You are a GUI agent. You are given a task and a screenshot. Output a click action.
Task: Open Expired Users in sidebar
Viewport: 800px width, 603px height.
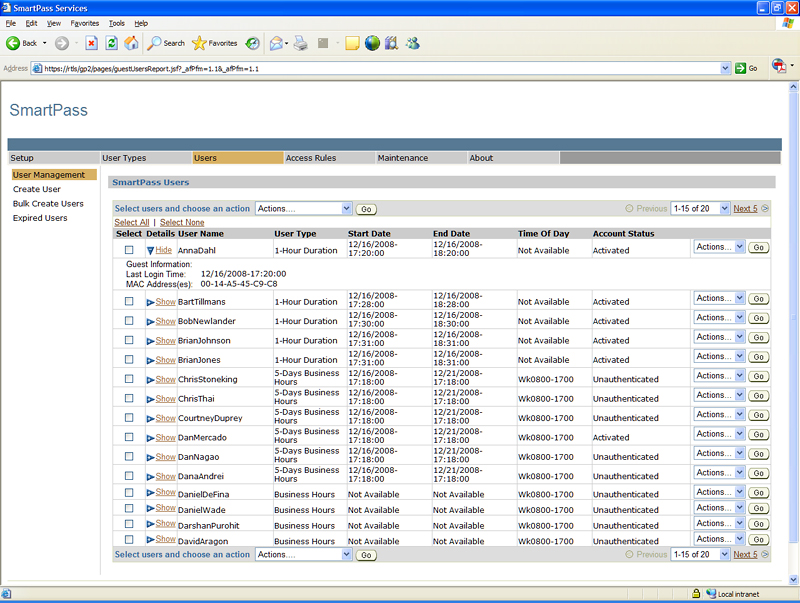(x=40, y=218)
